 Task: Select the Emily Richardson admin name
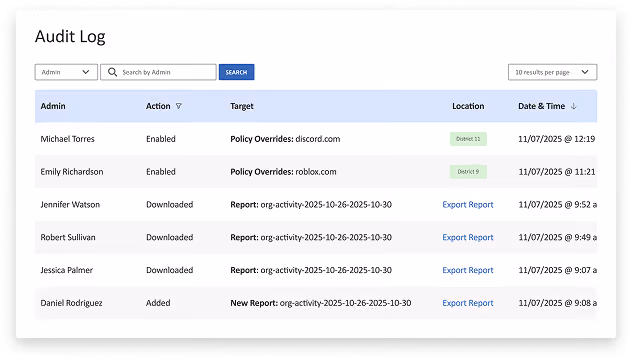point(72,172)
